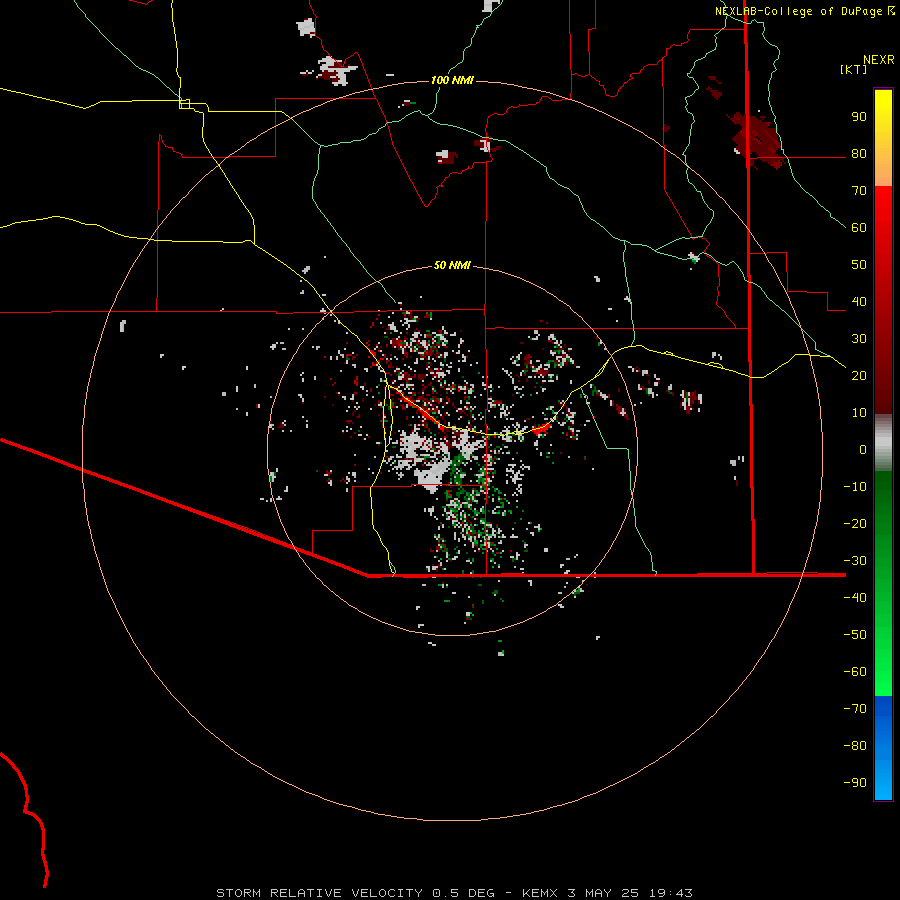Click the NEXR label above the color scale

[x=879, y=60]
